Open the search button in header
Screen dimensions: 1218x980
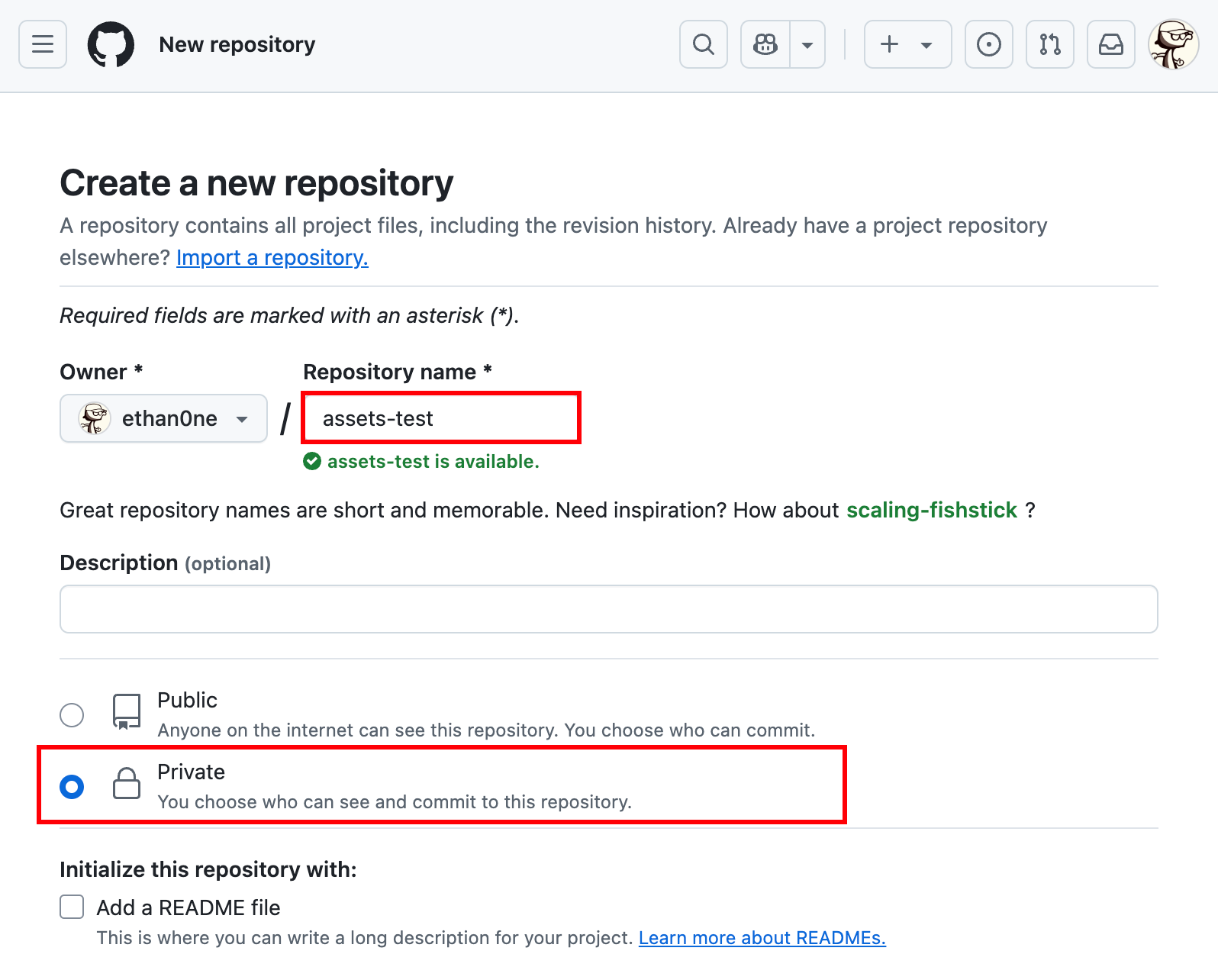coord(704,44)
